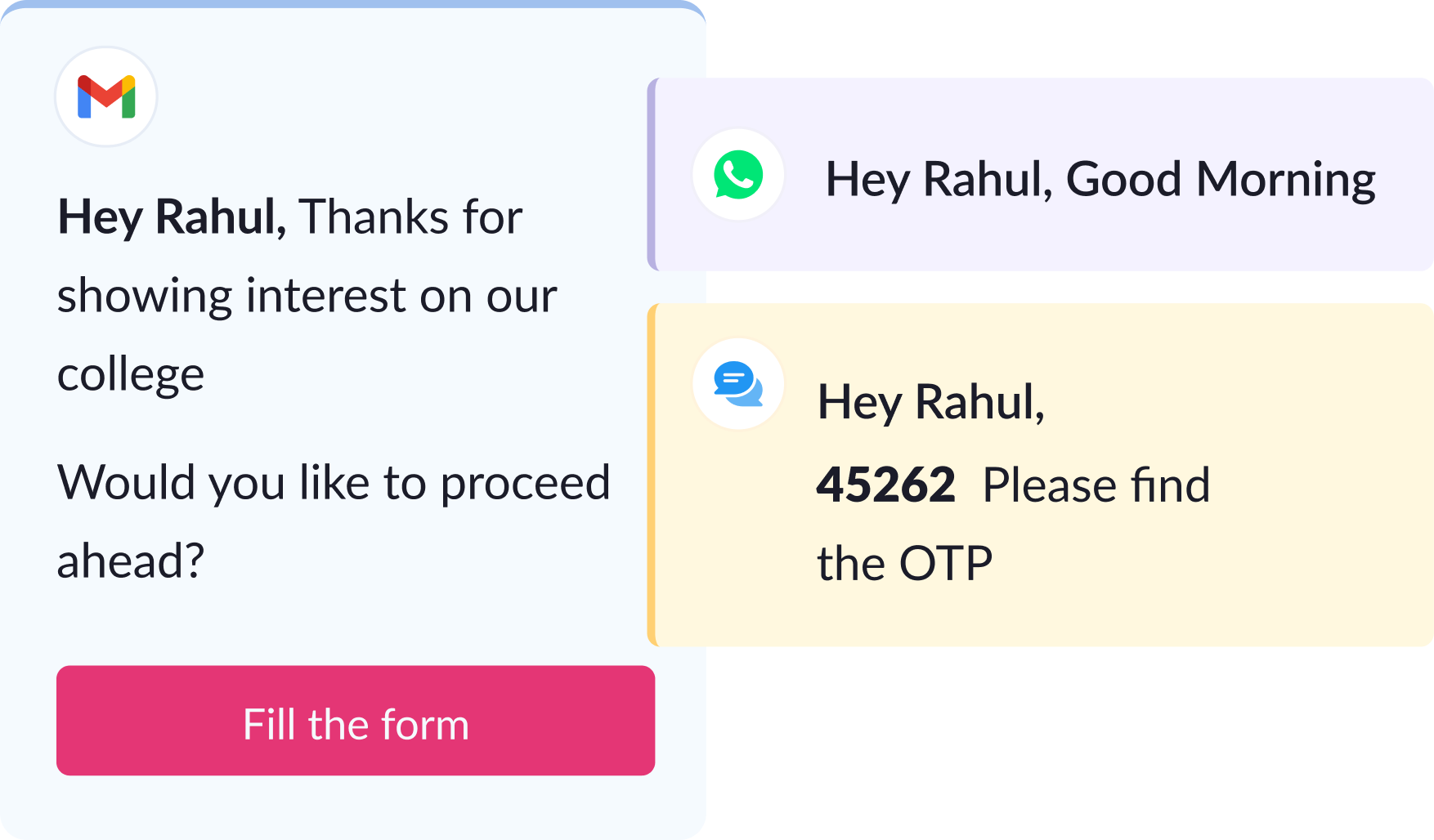Image resolution: width=1434 pixels, height=840 pixels.
Task: Click the Thanks for text in email greeting
Action: pos(411,217)
